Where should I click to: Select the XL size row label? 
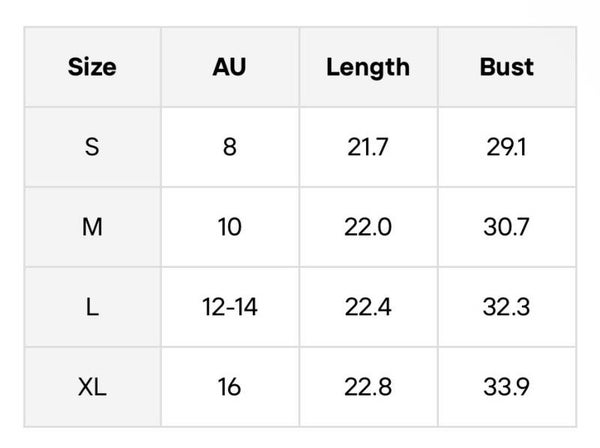(x=92, y=386)
